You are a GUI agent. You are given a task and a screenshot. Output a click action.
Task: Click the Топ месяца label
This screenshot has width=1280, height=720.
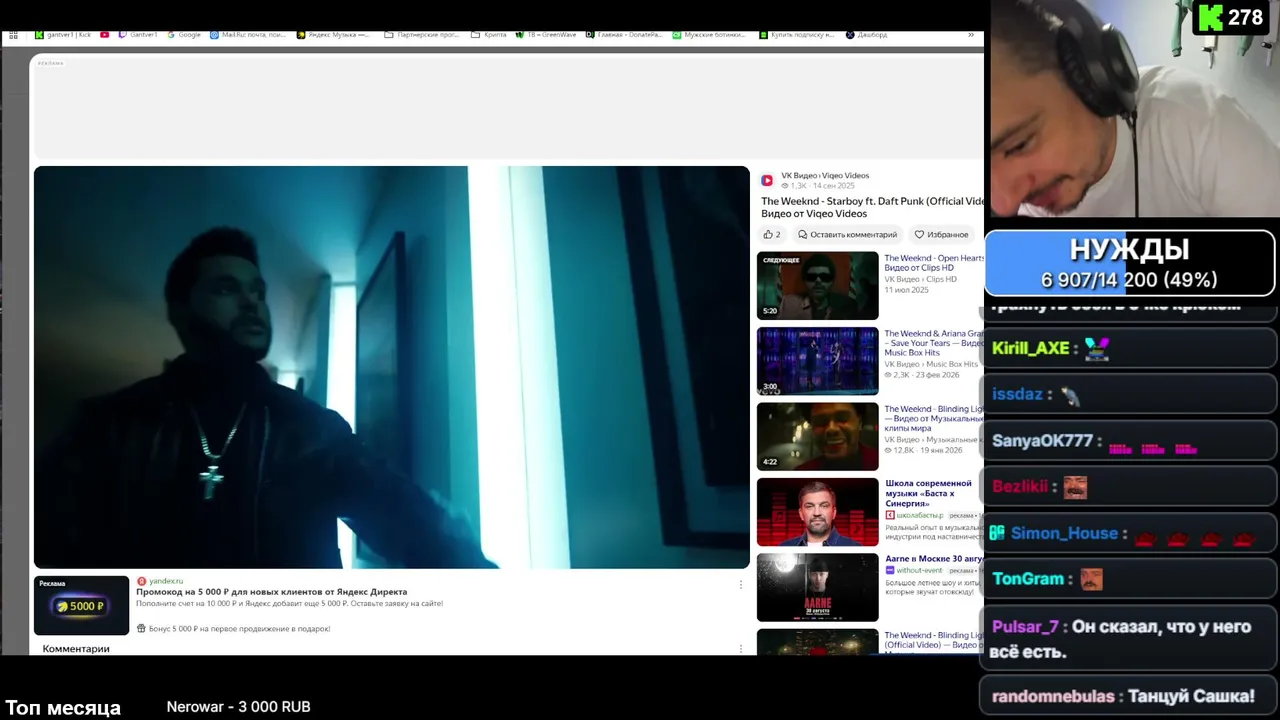63,708
